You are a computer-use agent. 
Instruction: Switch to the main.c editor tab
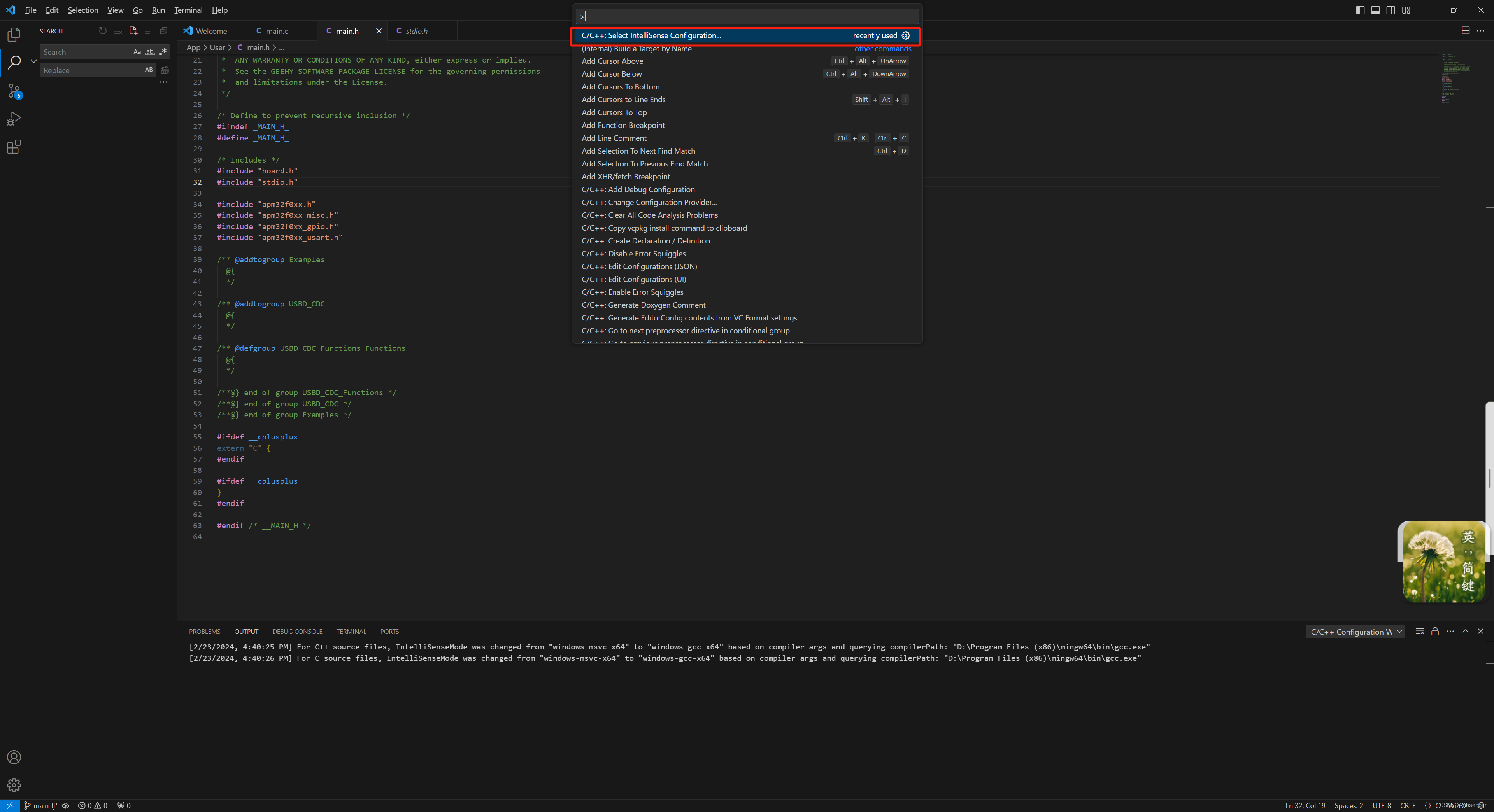click(x=277, y=31)
